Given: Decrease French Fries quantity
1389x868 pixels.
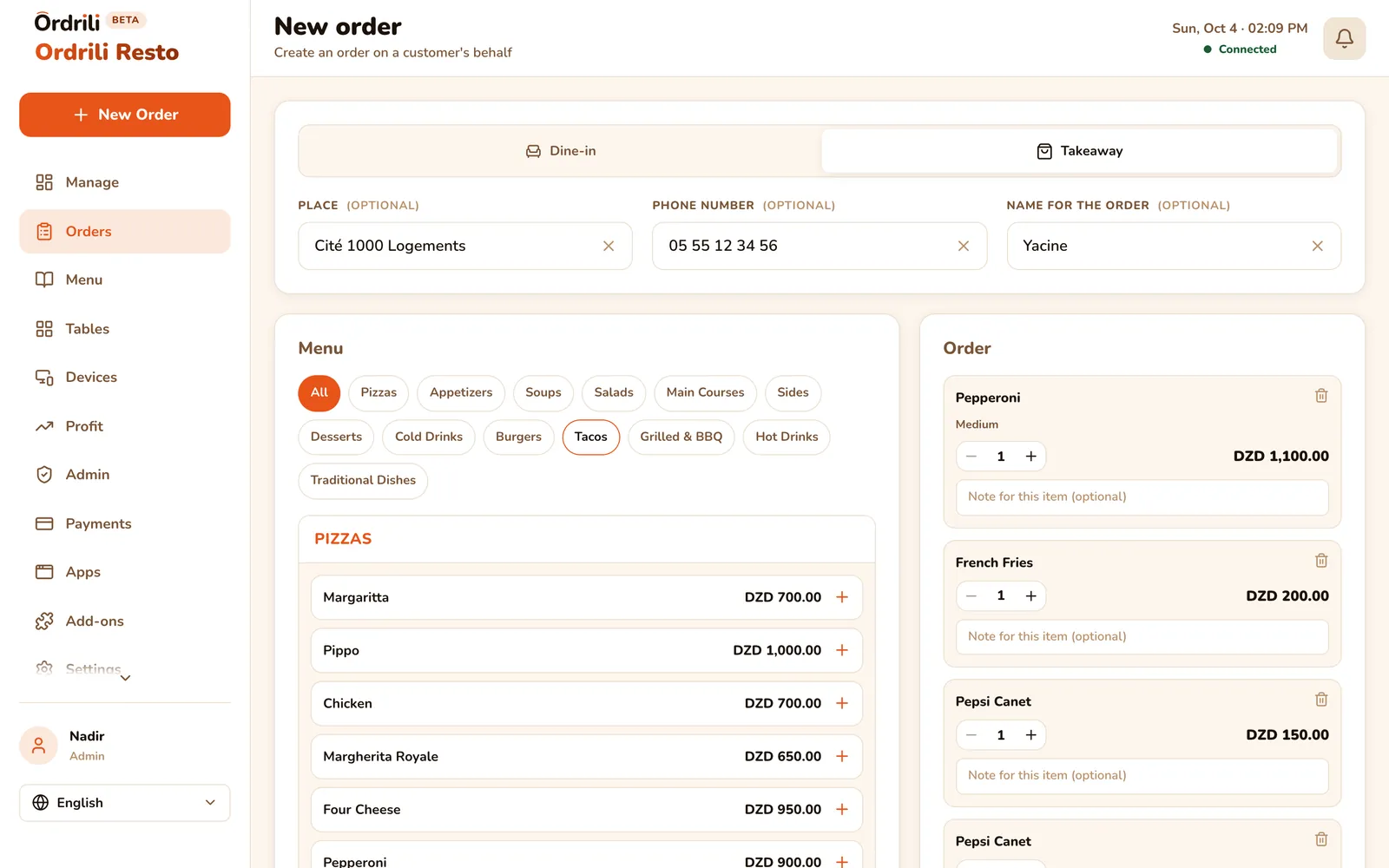Looking at the screenshot, I should [x=971, y=595].
